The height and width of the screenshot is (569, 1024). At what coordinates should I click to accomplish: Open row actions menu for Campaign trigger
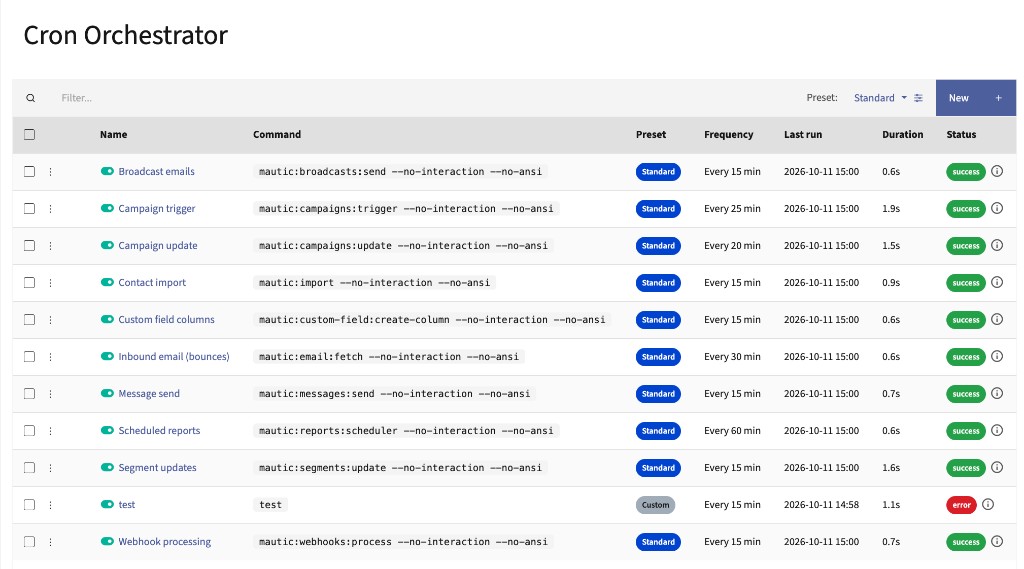(50, 209)
